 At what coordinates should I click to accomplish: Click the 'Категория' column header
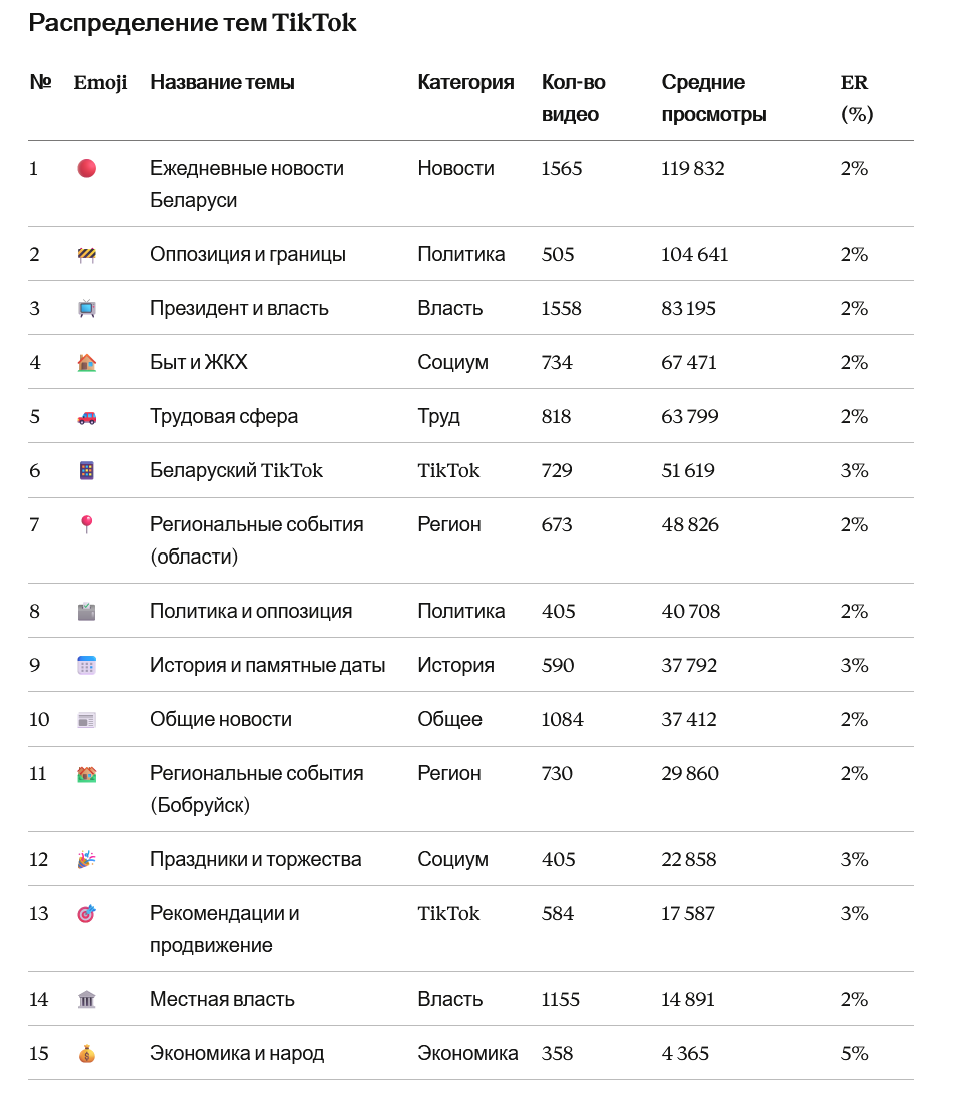click(466, 83)
